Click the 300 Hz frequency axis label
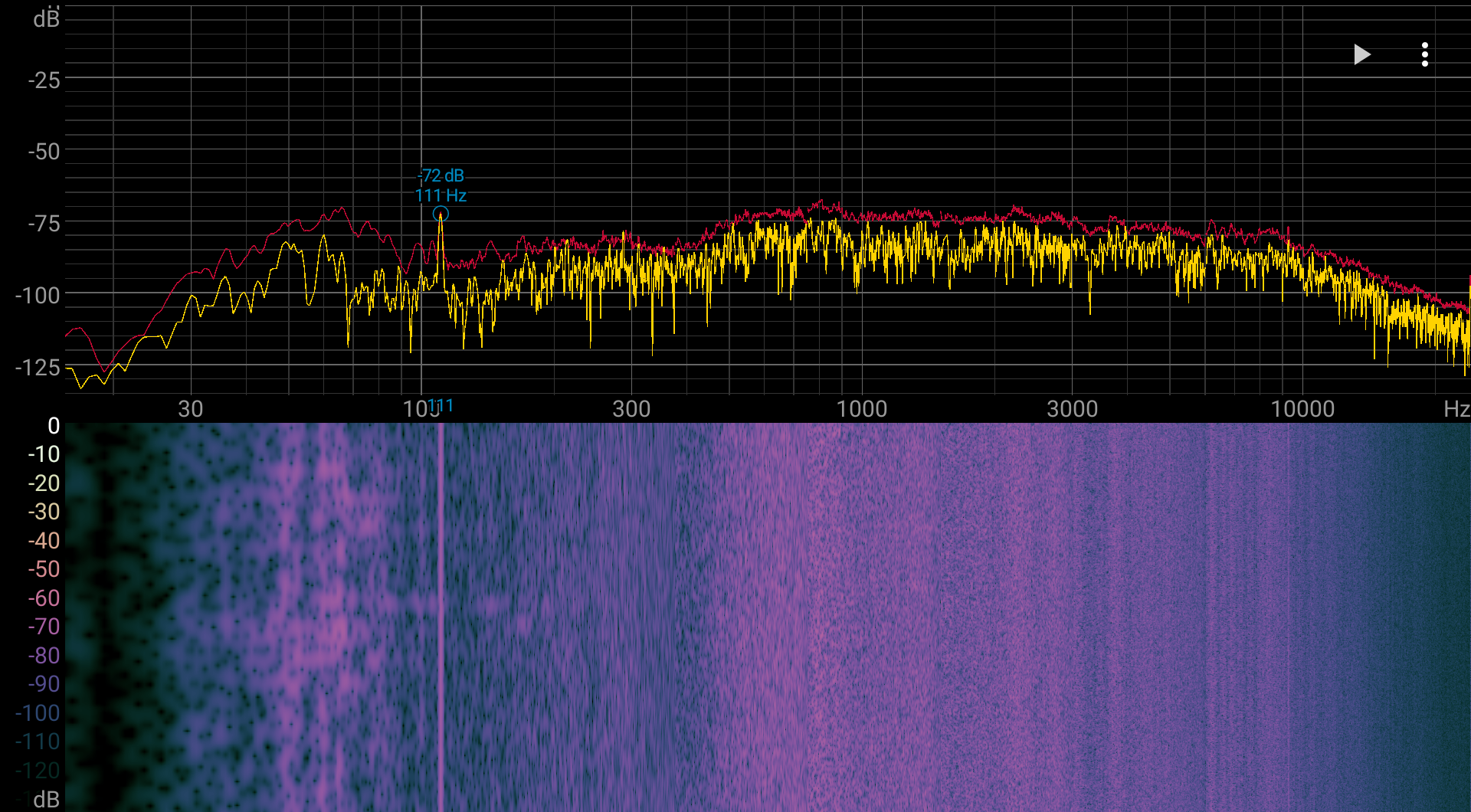This screenshot has width=1471, height=812. 631,409
